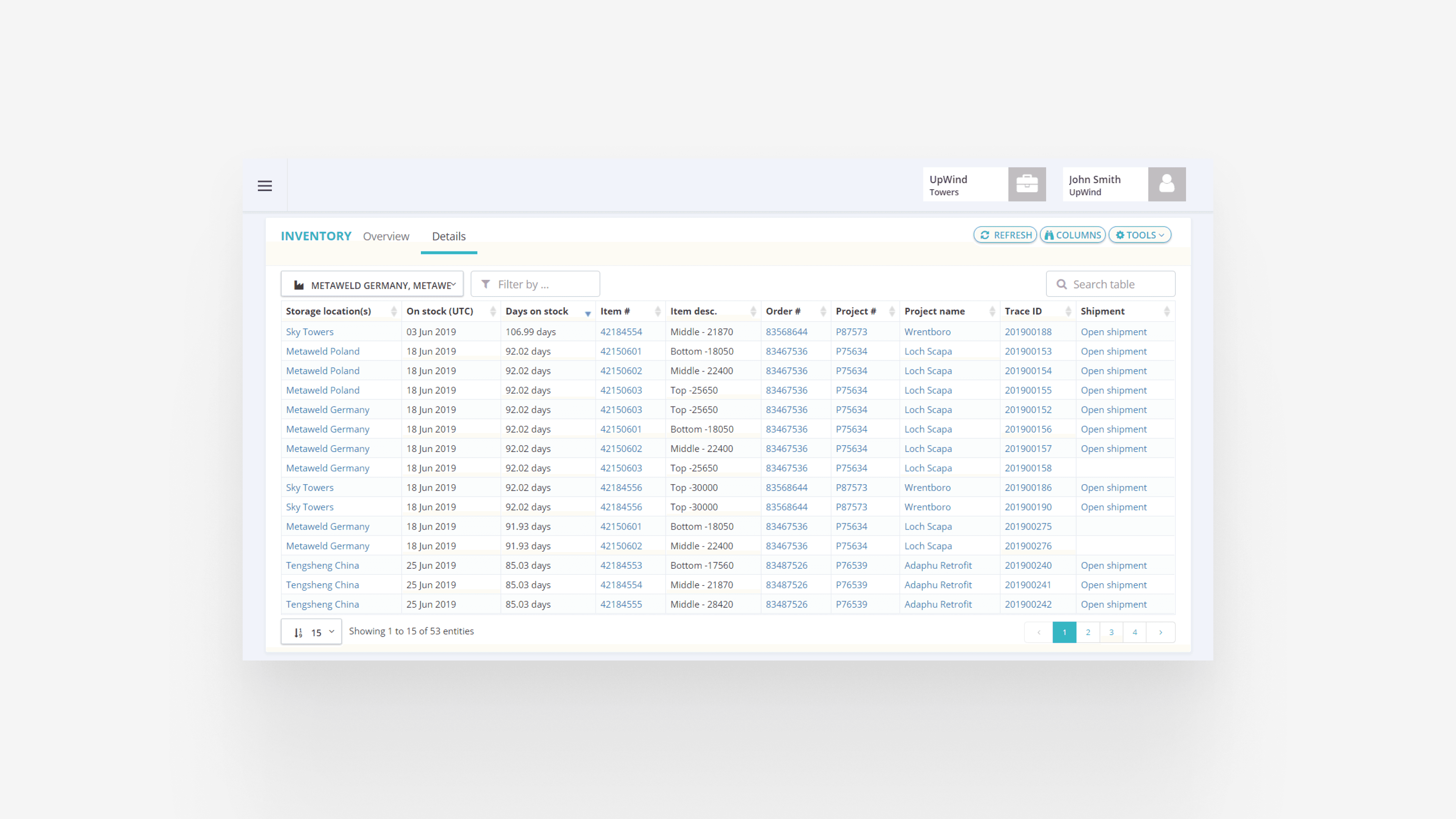
Task: Open the Columns chooser button
Action: pyautogui.click(x=1072, y=235)
